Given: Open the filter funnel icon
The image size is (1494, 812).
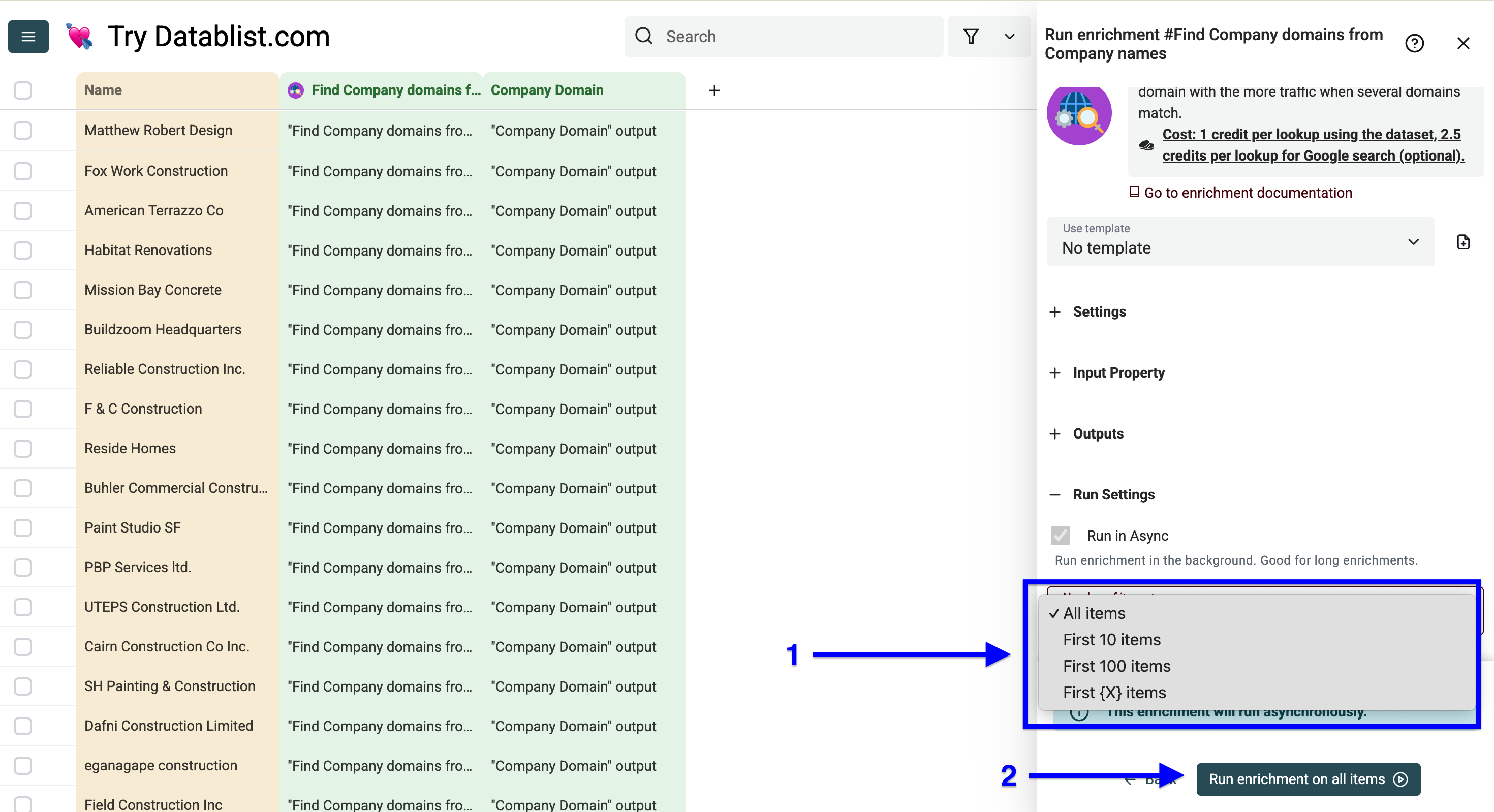Looking at the screenshot, I should tap(971, 37).
